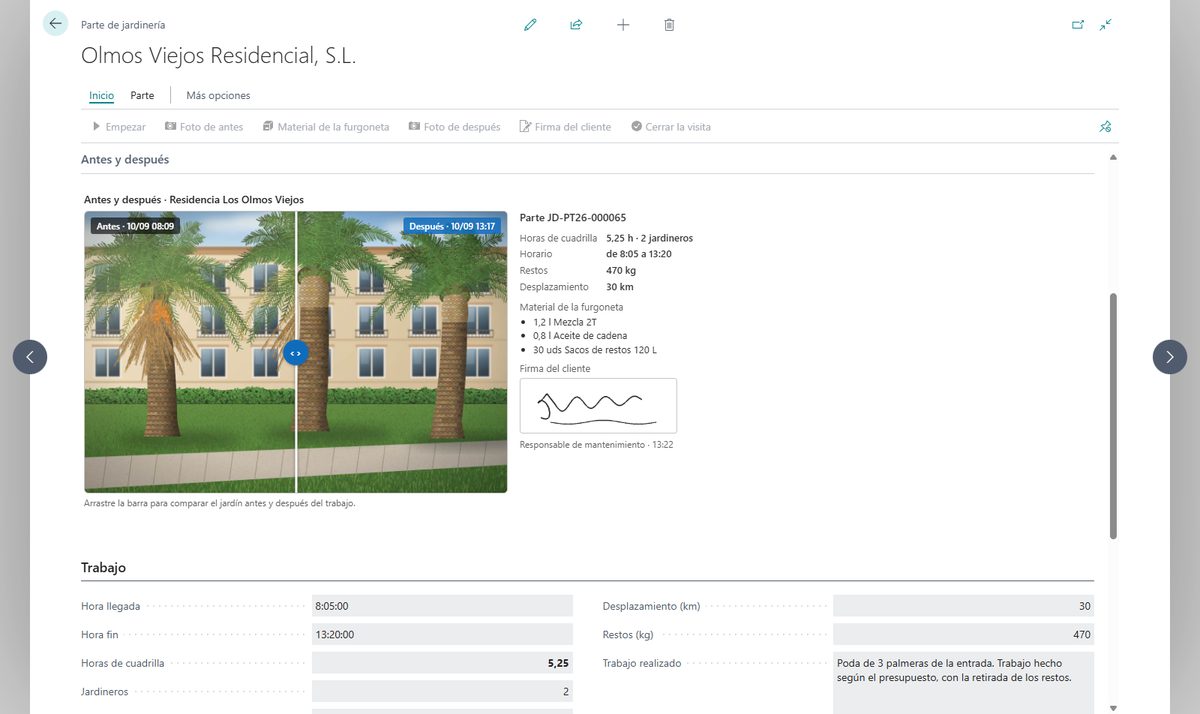Click the vertical scrollbar thumb
Screen dimensions: 1200x714
[x=1113, y=416]
